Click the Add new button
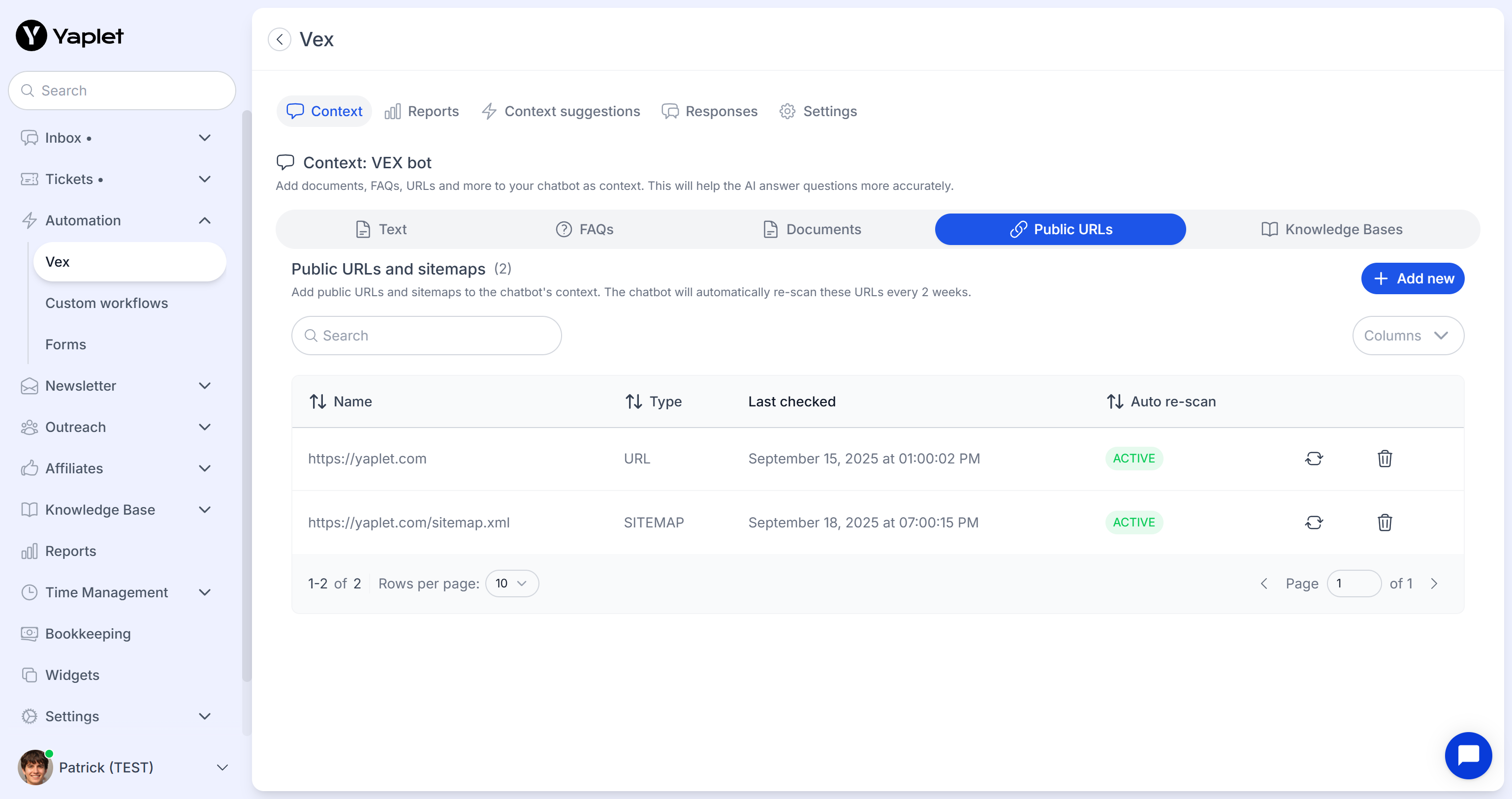1512x799 pixels. click(1412, 278)
